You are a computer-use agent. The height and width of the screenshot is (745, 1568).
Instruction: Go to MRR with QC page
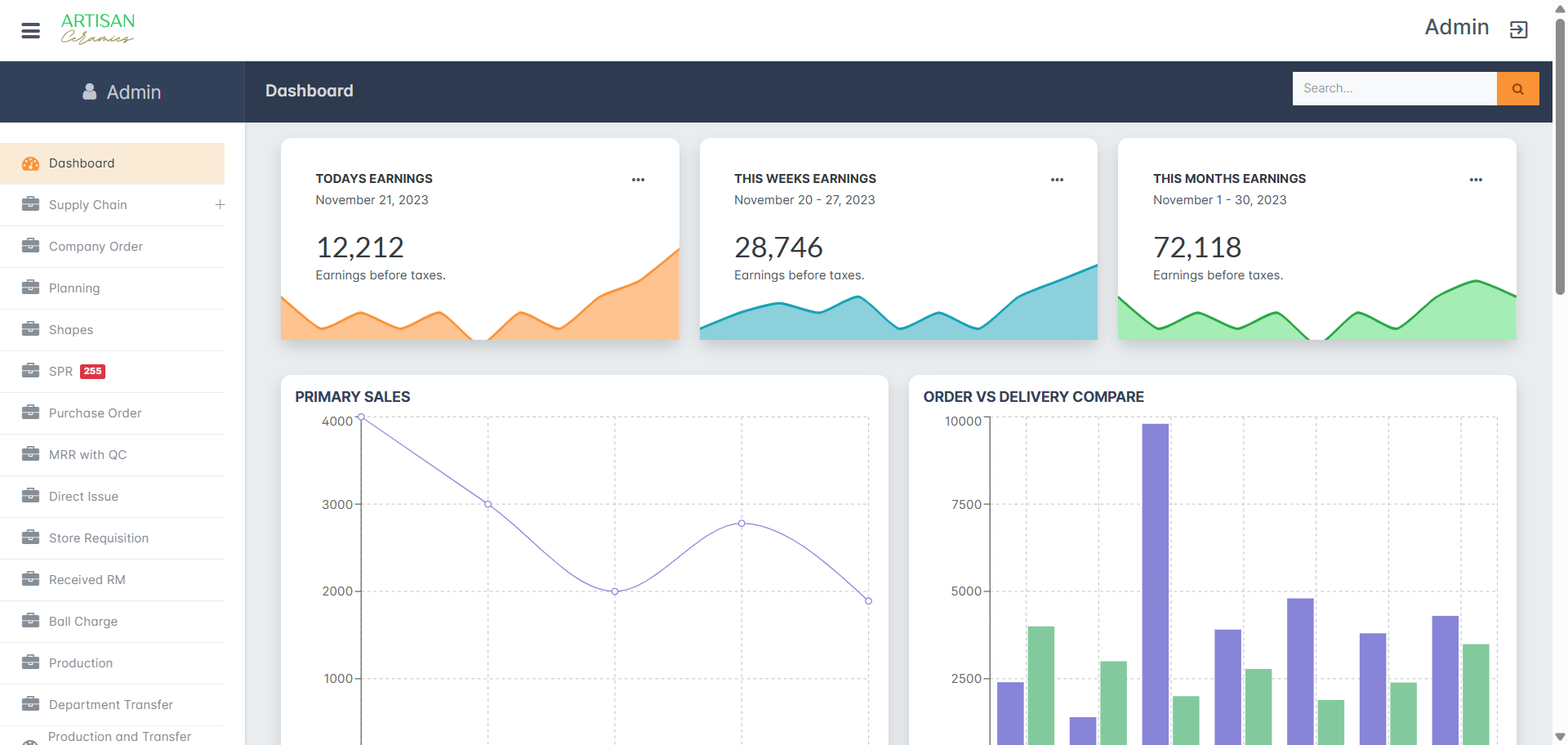(x=87, y=455)
